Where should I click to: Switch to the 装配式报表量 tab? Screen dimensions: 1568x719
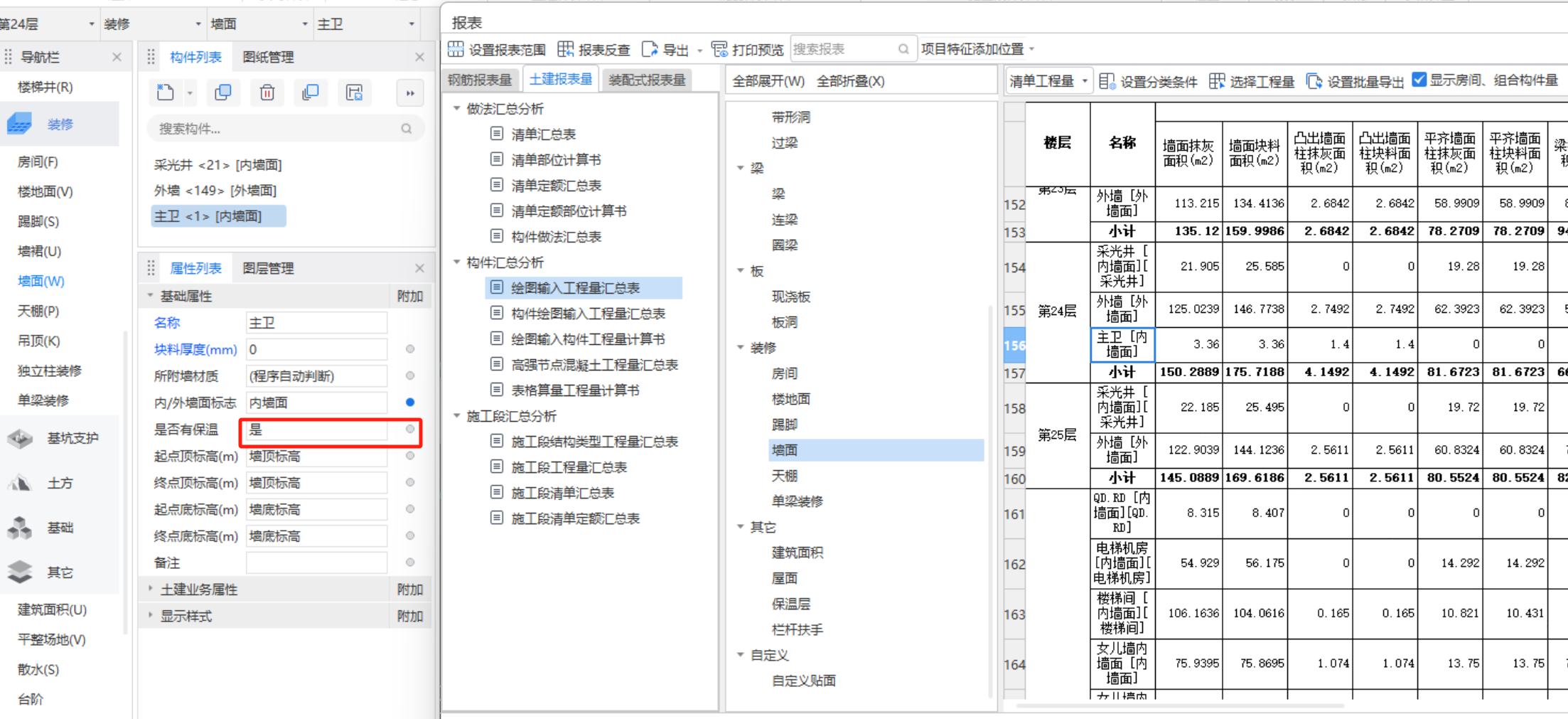[647, 80]
